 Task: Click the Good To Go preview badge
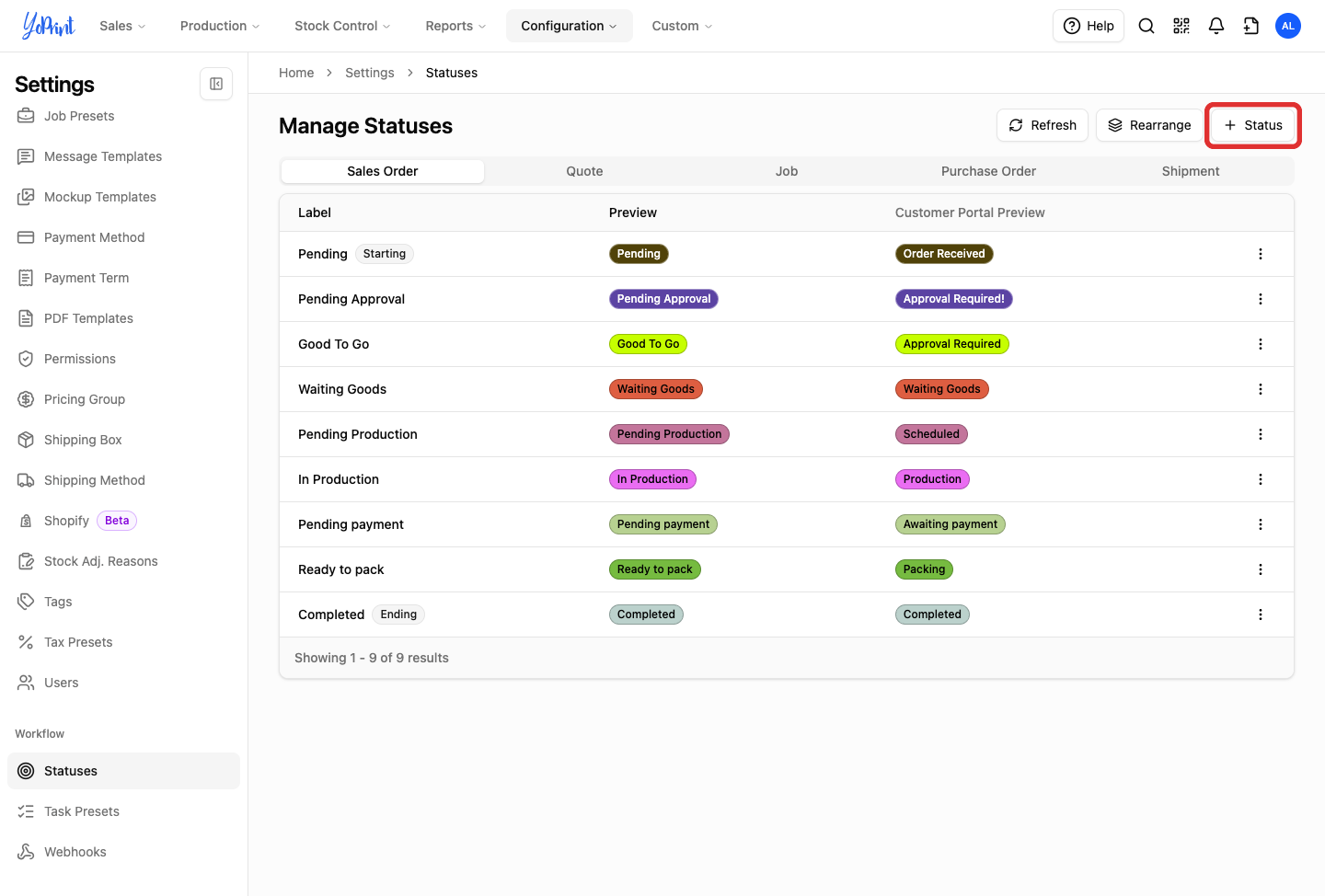(648, 344)
